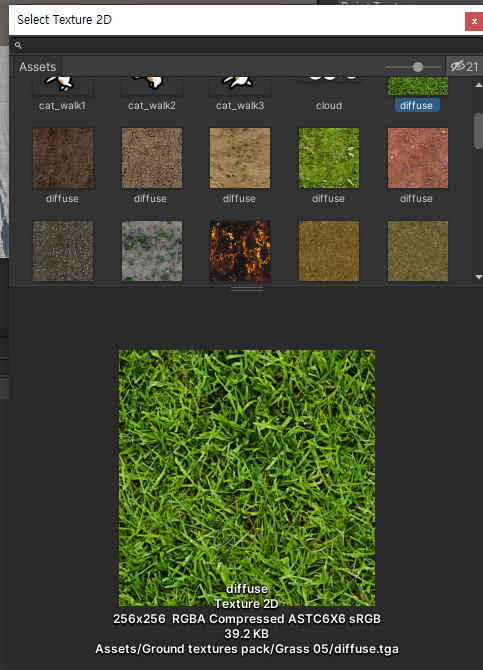Select the cat_walk1 texture
Image resolution: width=483 pixels, height=670 pixels.
[x=62, y=95]
